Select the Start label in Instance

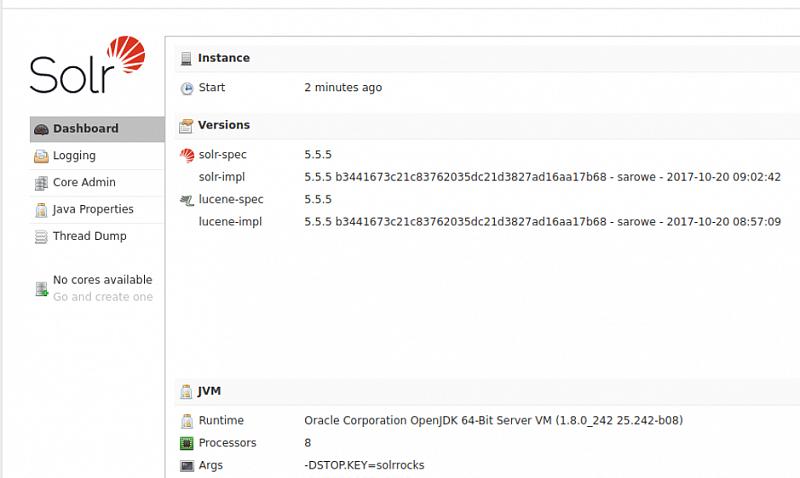(212, 87)
